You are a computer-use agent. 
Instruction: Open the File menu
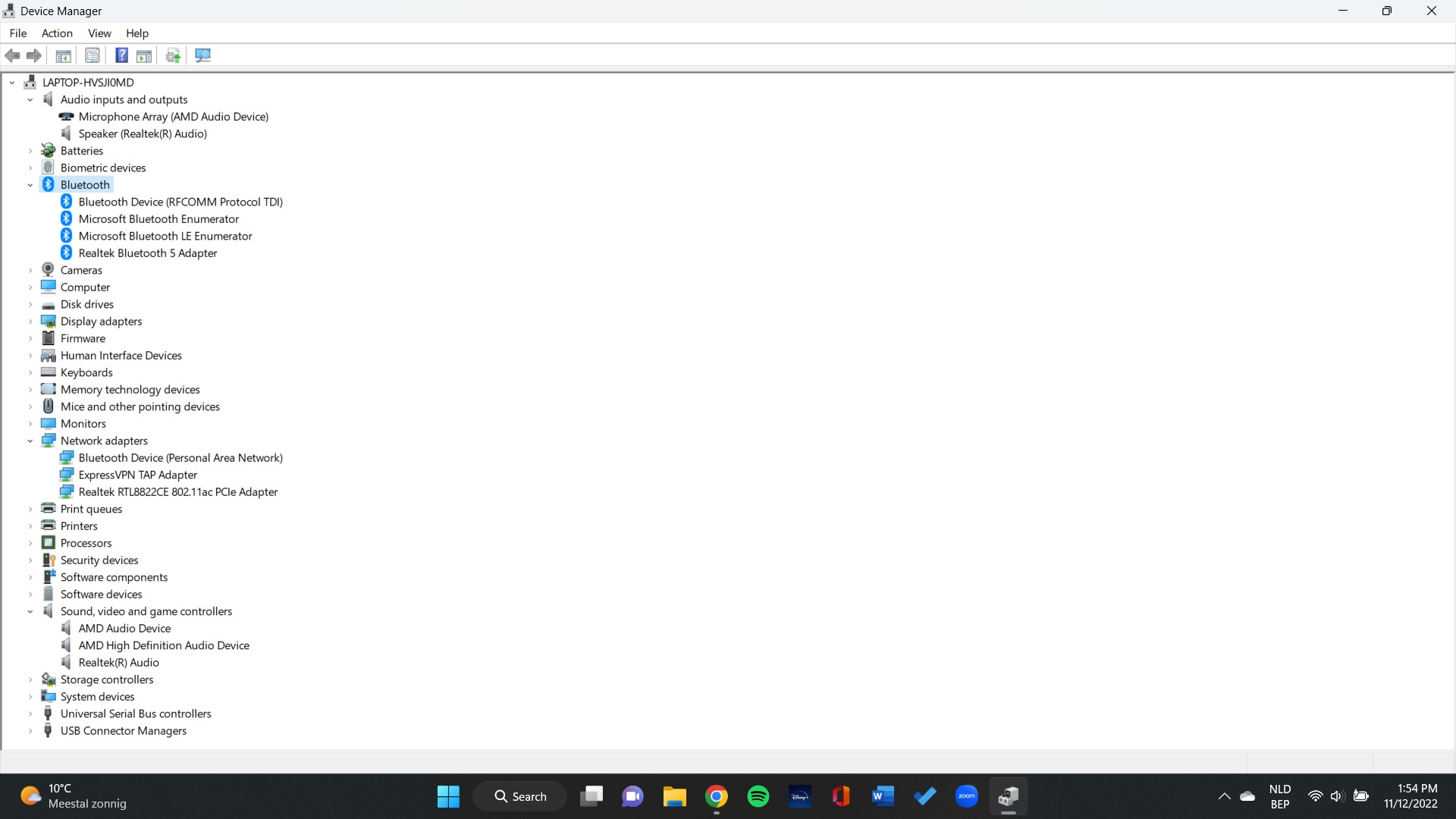click(17, 33)
